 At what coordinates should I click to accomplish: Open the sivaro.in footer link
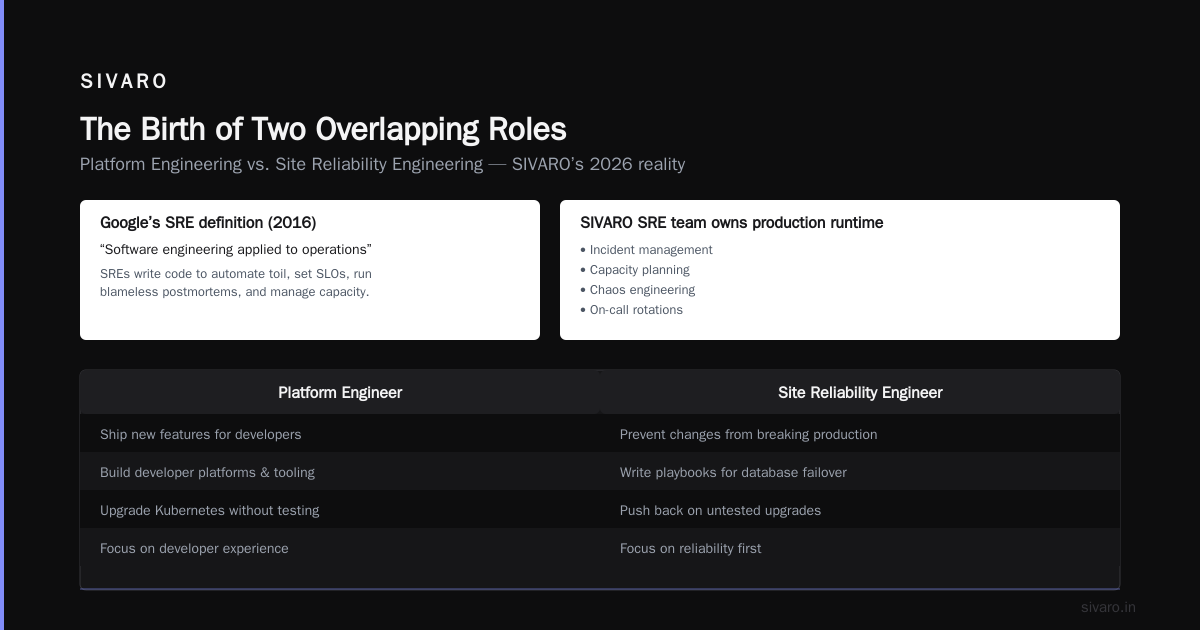click(1108, 607)
